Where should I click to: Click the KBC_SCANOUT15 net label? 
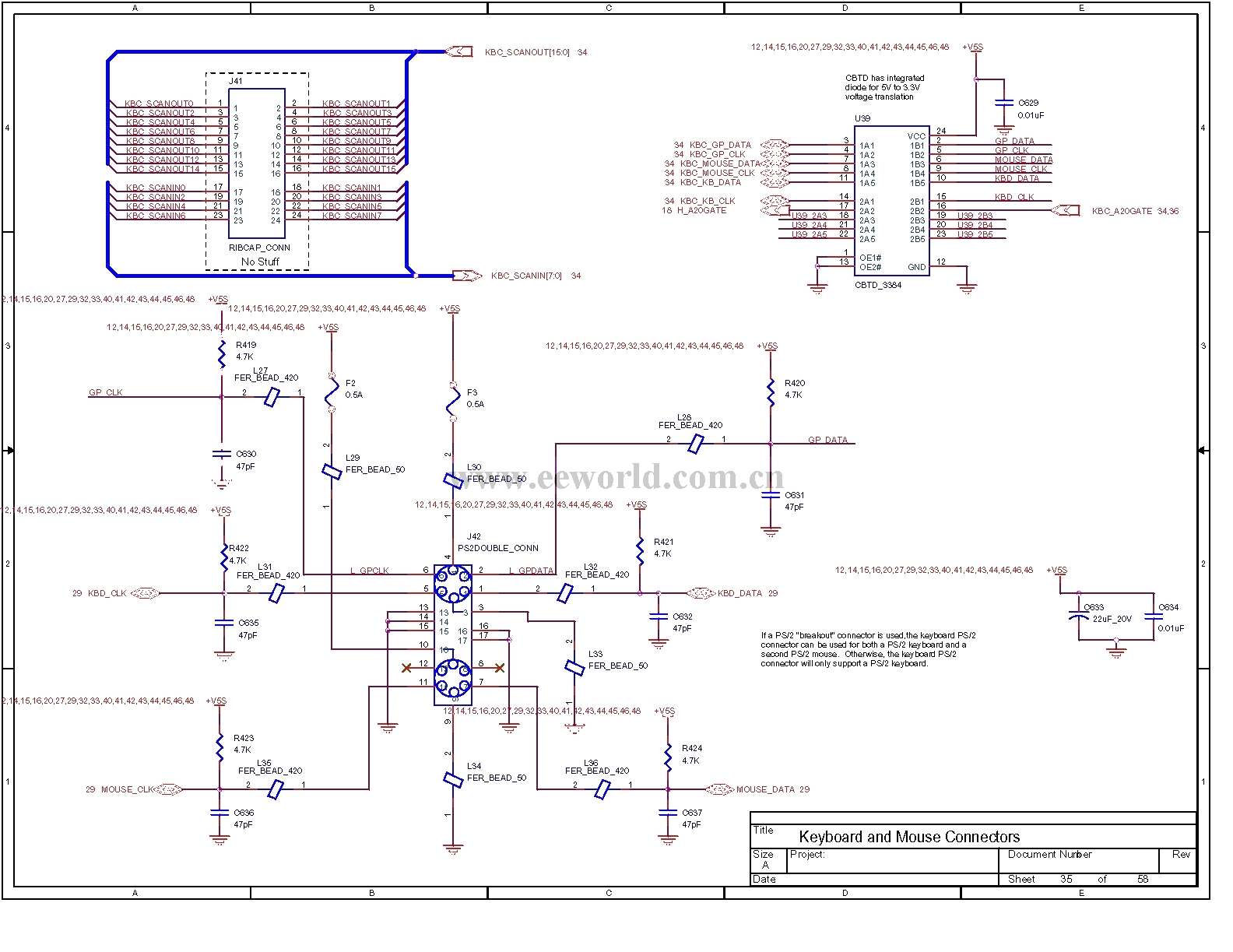click(x=359, y=169)
